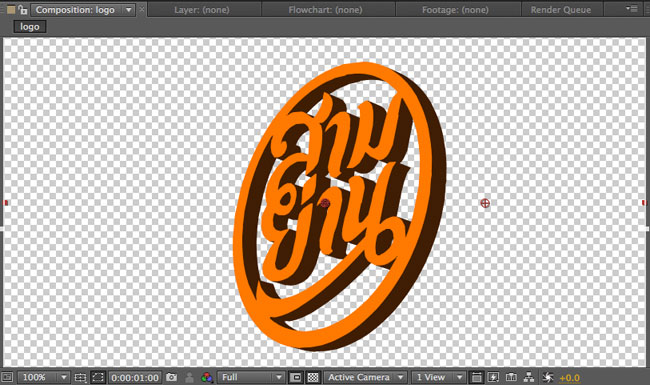Take a snapshot with the camera icon
This screenshot has height=385, width=650.
tap(171, 377)
